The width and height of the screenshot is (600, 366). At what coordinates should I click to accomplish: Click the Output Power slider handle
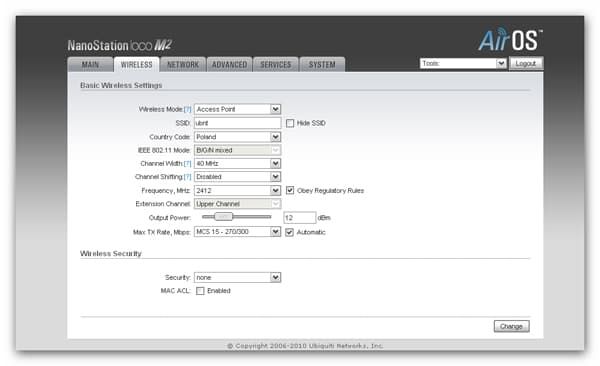point(223,217)
